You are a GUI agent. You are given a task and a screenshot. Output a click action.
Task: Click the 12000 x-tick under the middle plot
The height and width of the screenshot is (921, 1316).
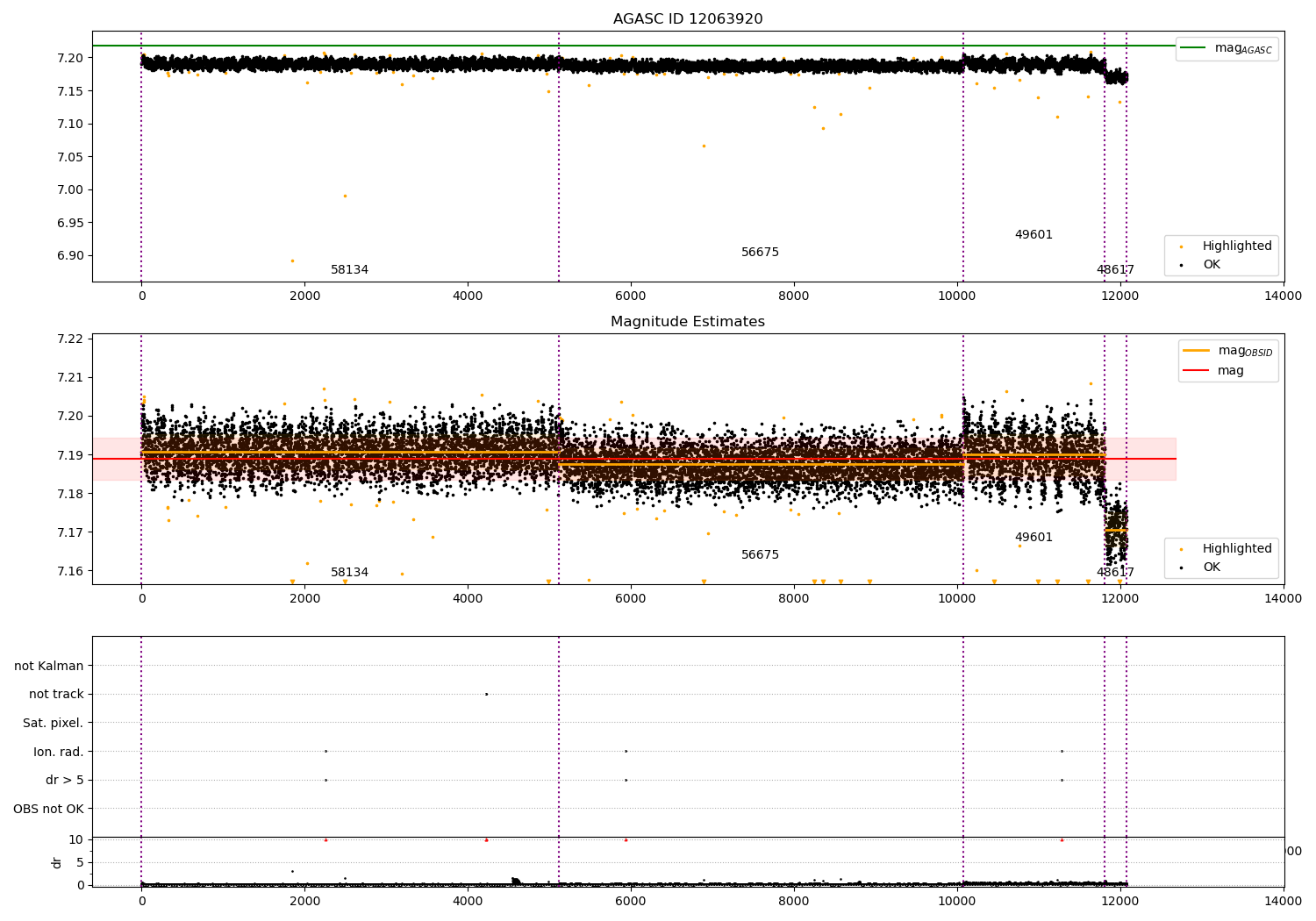(1120, 598)
